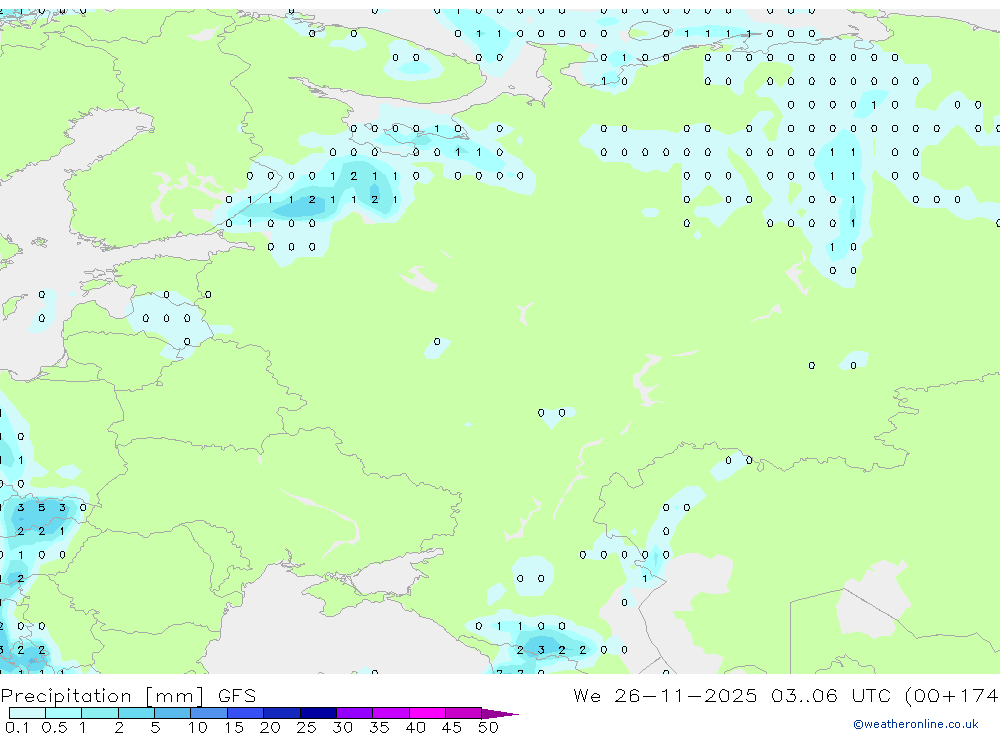Viewport: 1000px width, 733px height.
Task: Click the 15–20 mm legend swatch
Action: pos(246,713)
